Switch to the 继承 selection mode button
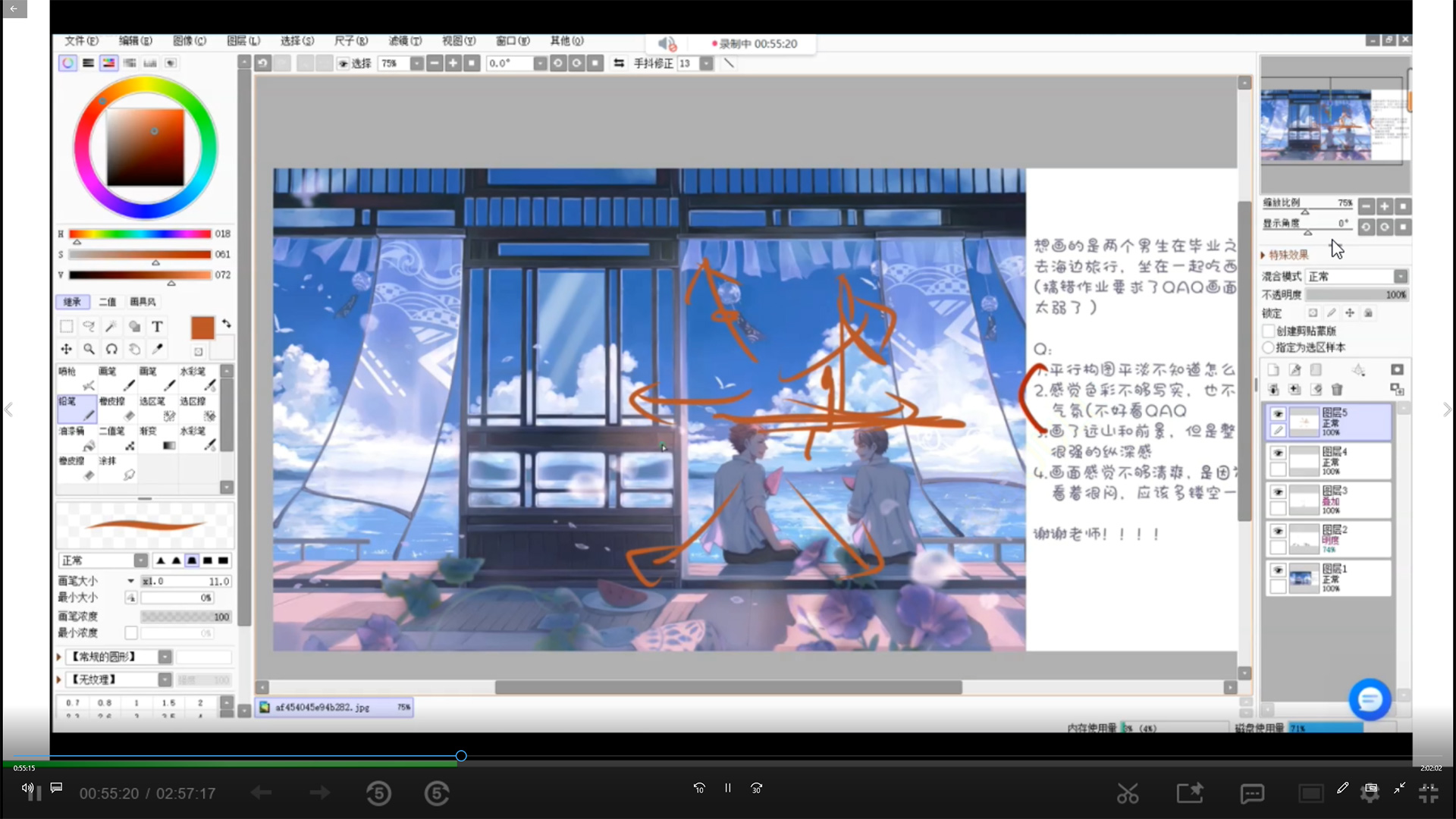 coord(73,302)
